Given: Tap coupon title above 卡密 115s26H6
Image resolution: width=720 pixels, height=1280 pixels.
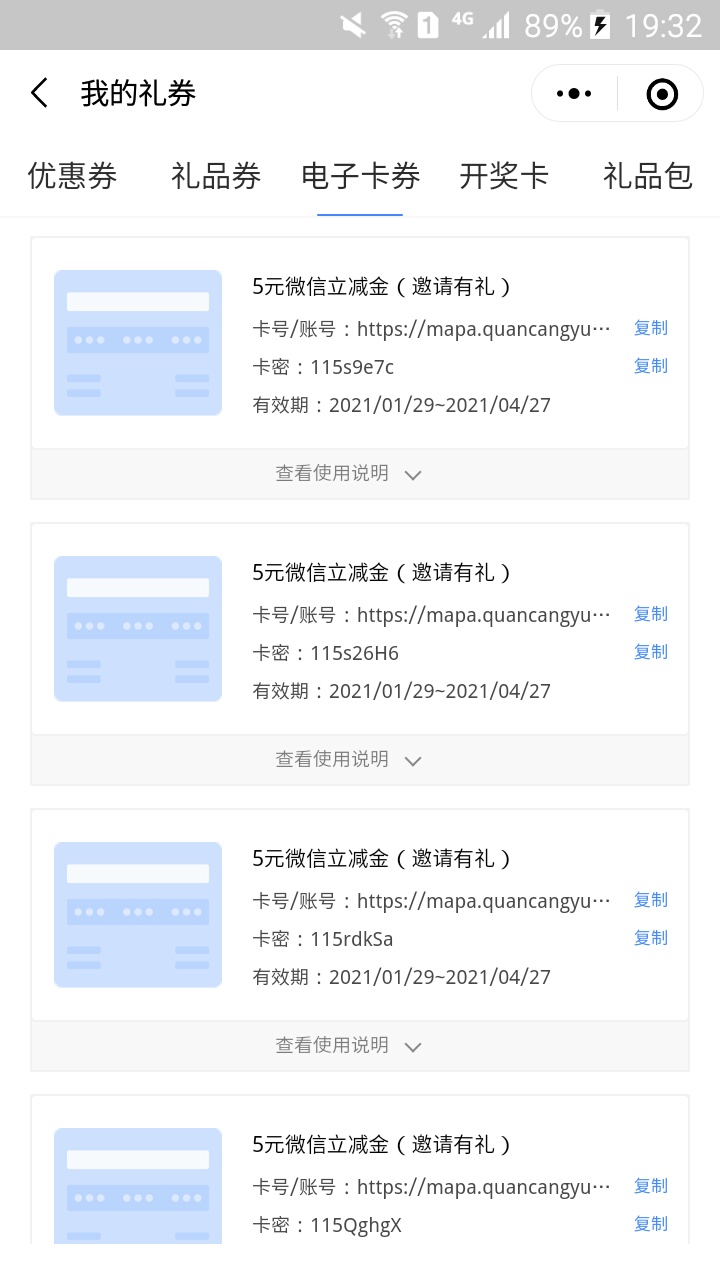Looking at the screenshot, I should [x=381, y=573].
